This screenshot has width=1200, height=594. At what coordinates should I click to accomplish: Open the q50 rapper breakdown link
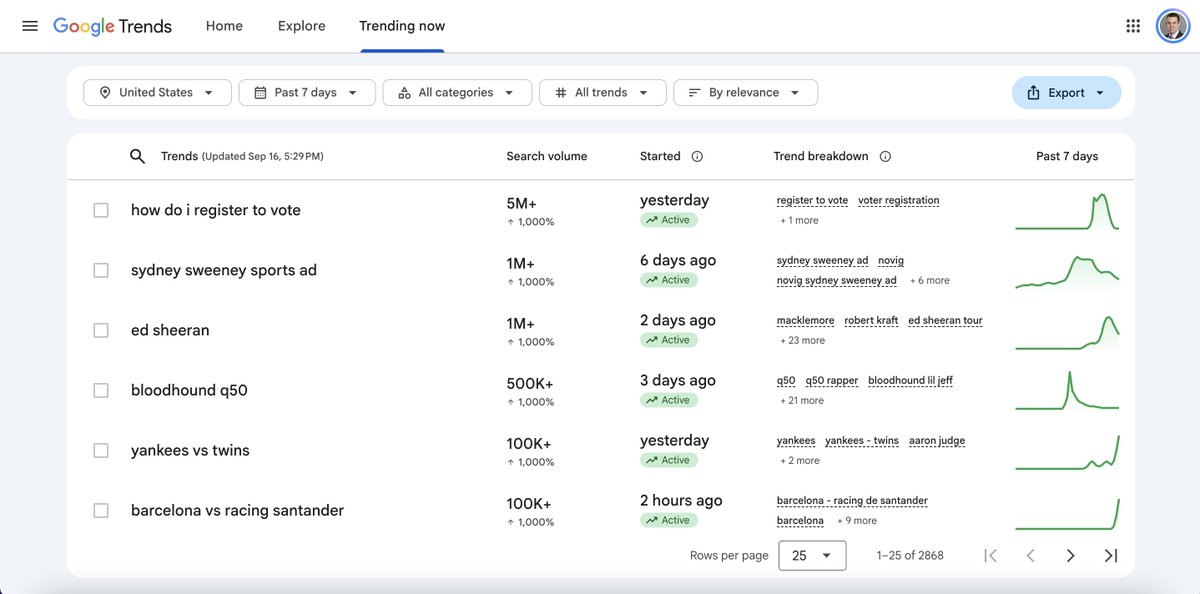832,380
